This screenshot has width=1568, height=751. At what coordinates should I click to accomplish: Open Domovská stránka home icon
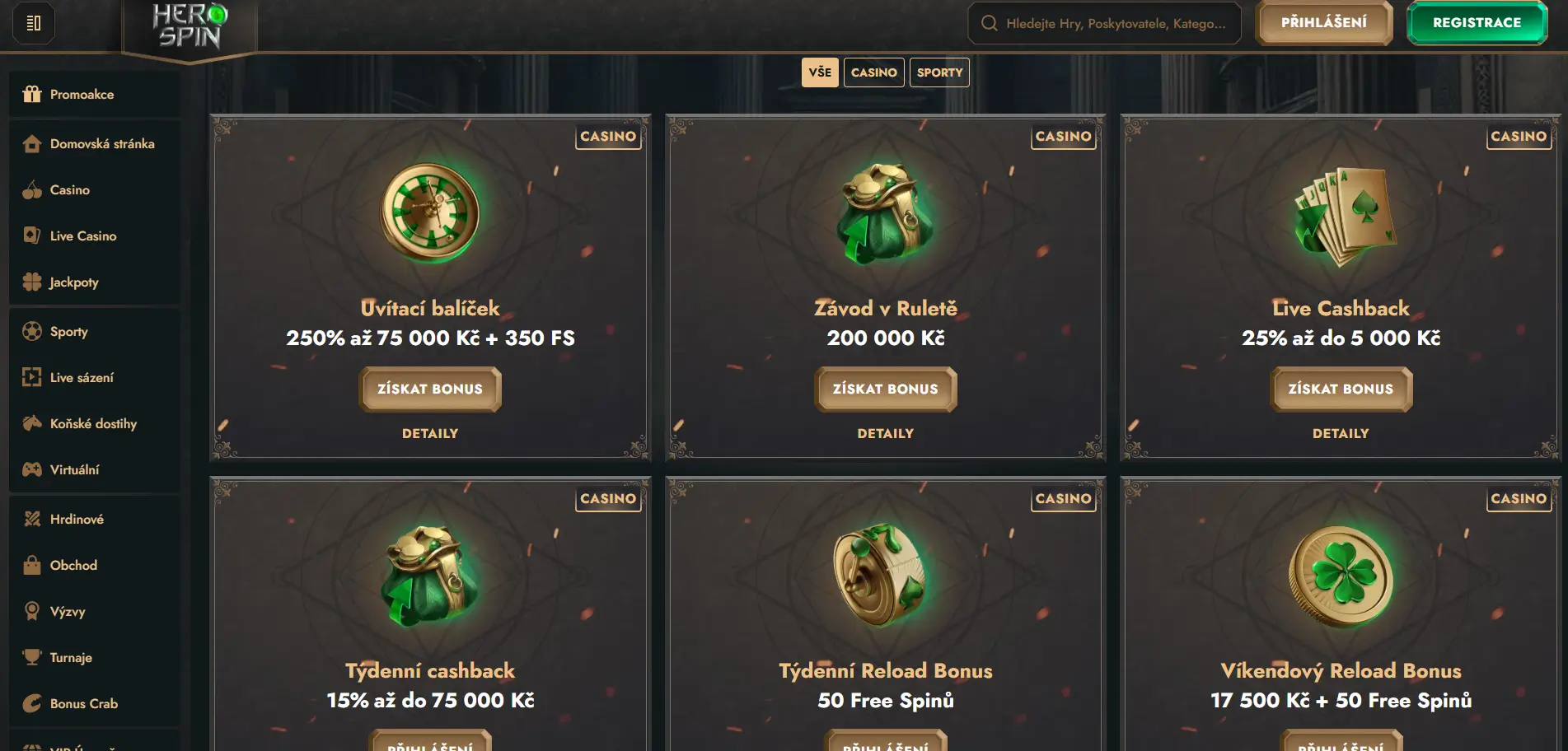pos(32,144)
